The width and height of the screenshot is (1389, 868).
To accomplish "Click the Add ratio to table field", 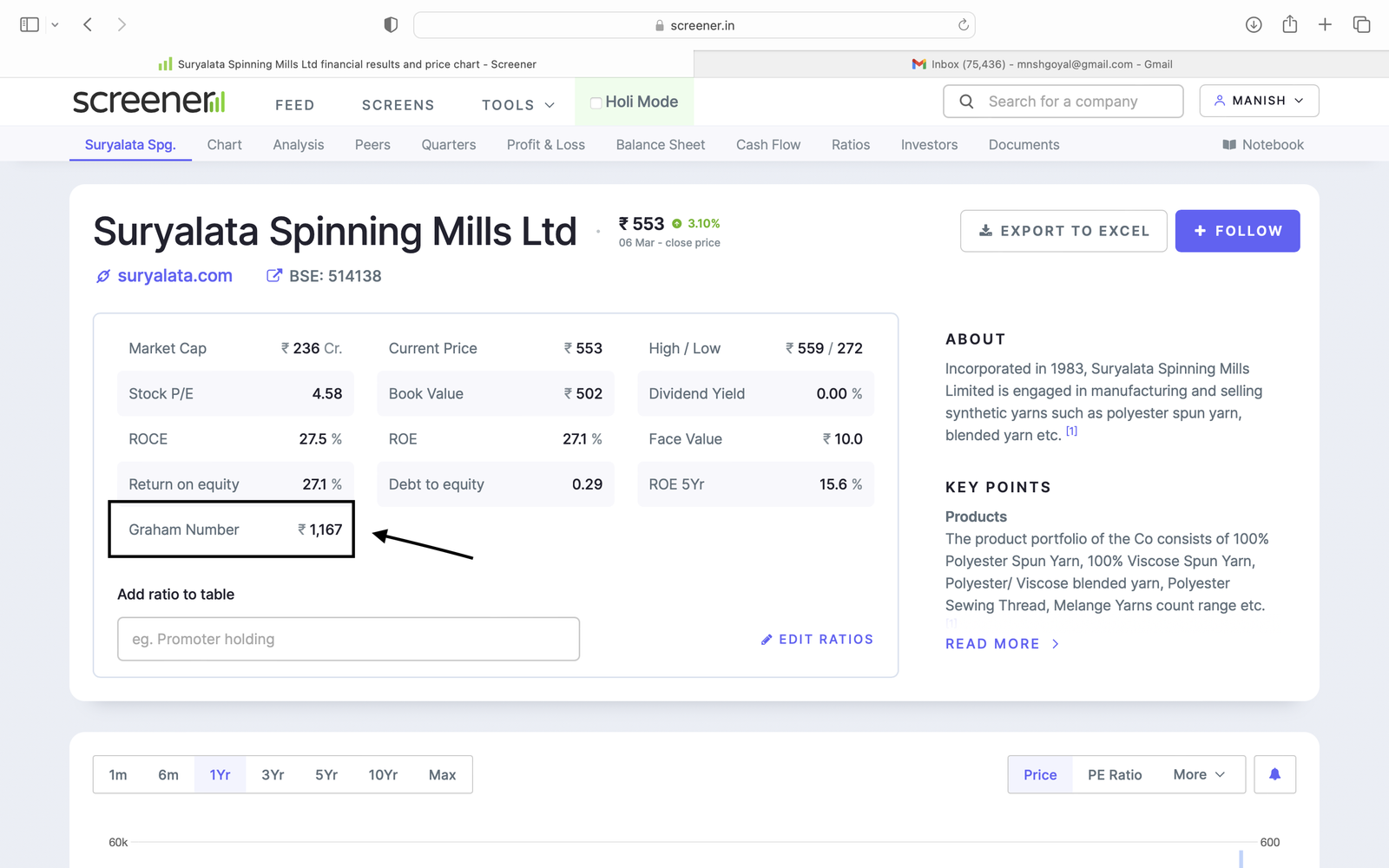I will coord(348,639).
